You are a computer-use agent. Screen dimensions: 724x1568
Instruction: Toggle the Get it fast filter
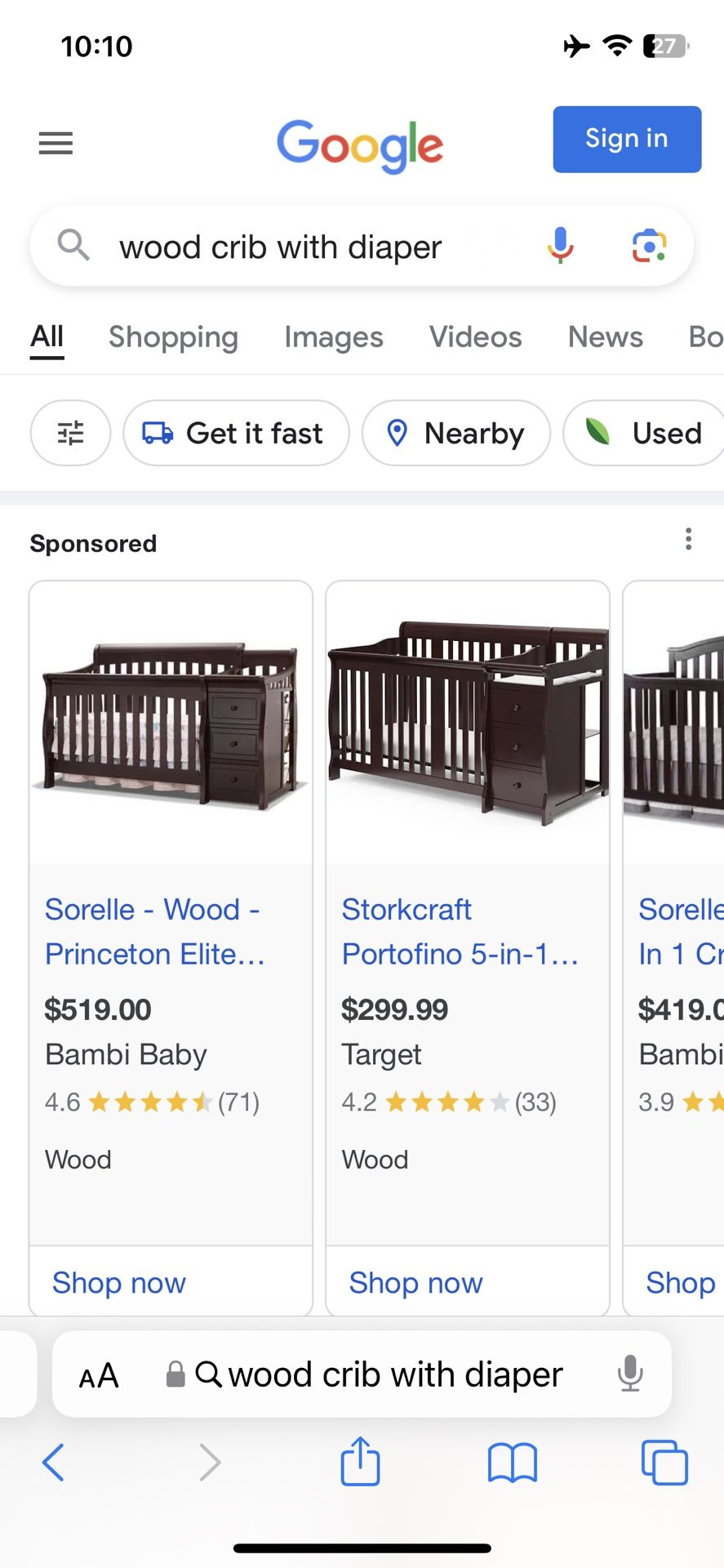(236, 433)
